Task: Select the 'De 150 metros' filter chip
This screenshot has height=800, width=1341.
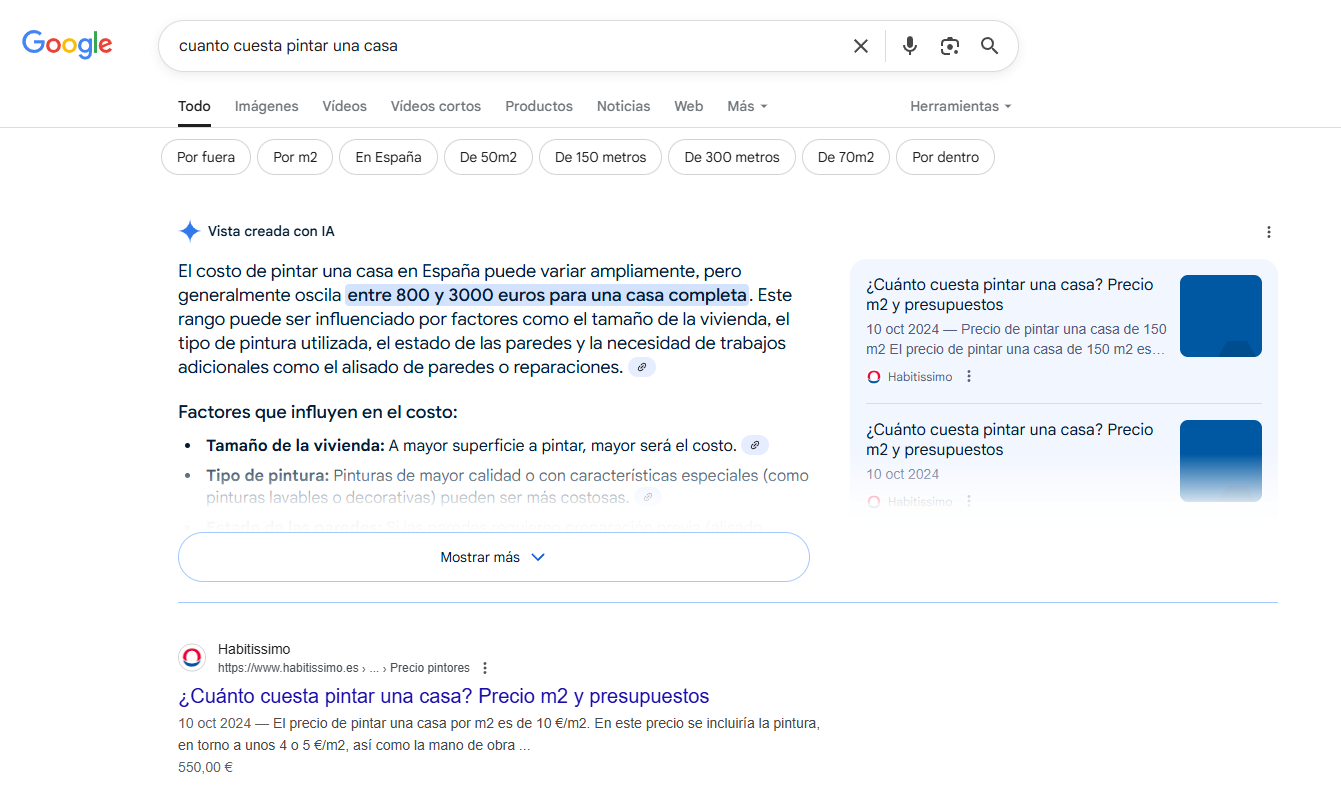Action: (x=601, y=157)
